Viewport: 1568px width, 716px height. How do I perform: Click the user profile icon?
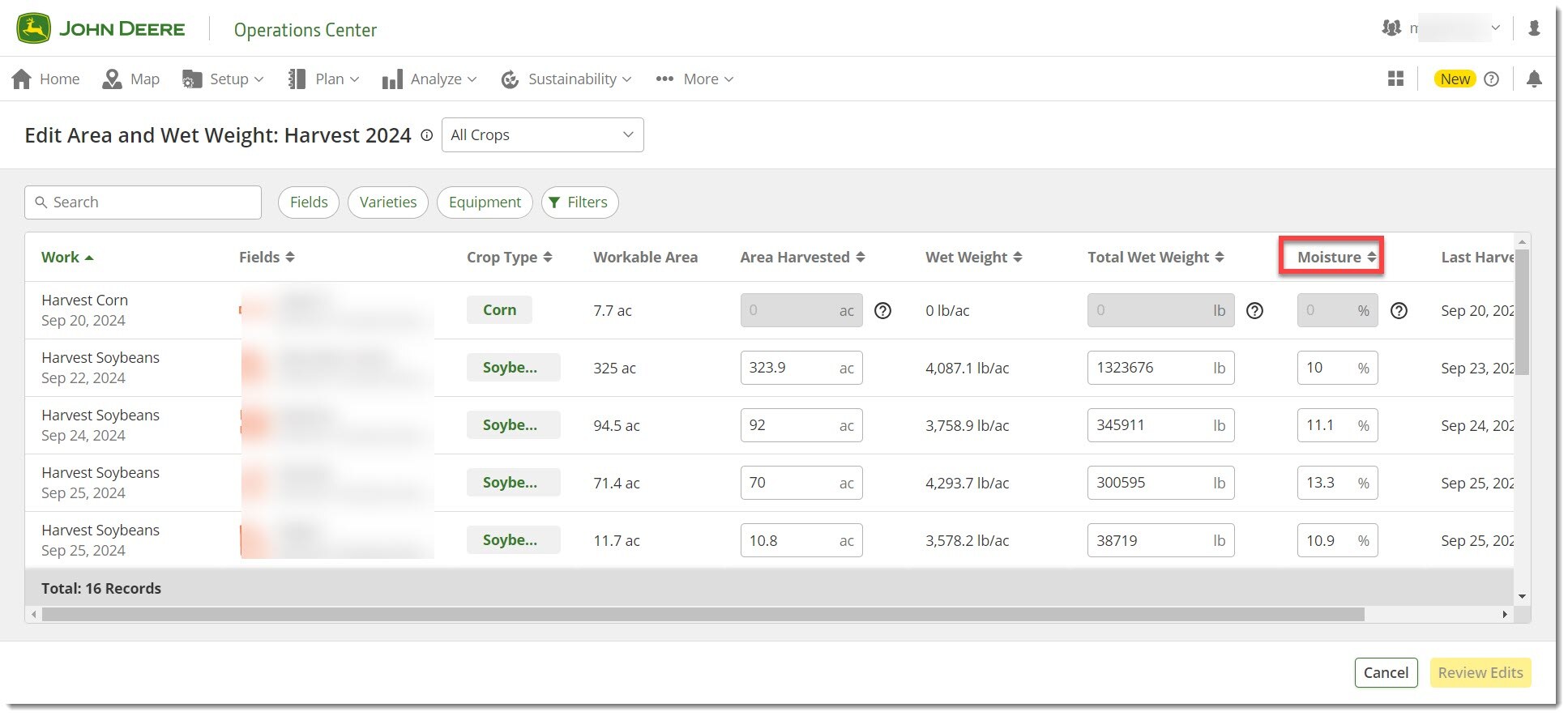pyautogui.click(x=1533, y=28)
